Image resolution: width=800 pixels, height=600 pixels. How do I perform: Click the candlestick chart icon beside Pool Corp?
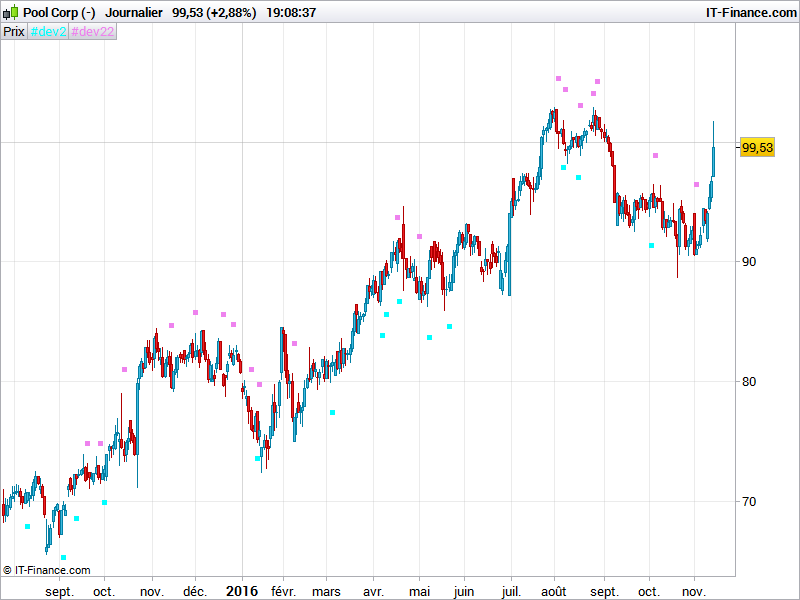pos(10,12)
